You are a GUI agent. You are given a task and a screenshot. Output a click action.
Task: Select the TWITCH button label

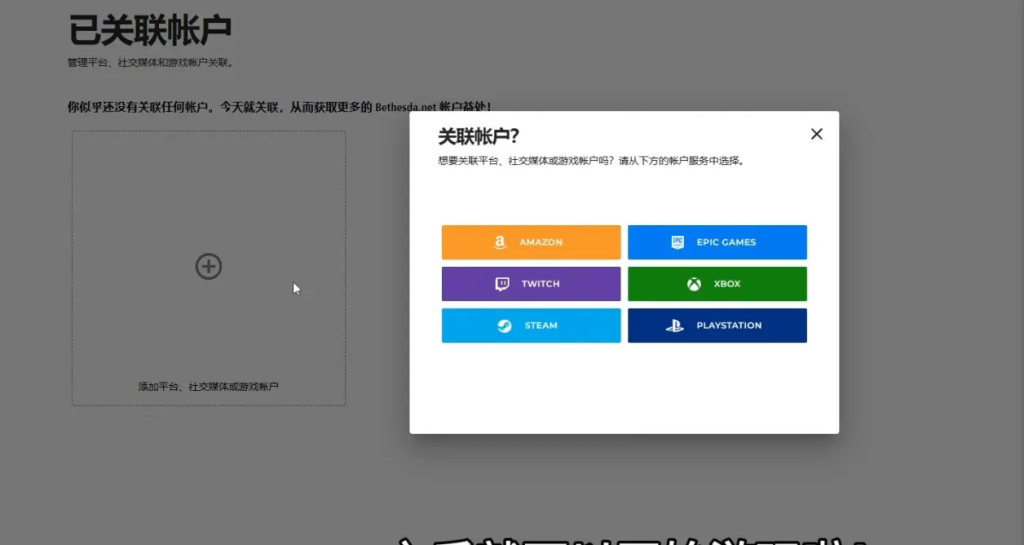[x=540, y=284]
